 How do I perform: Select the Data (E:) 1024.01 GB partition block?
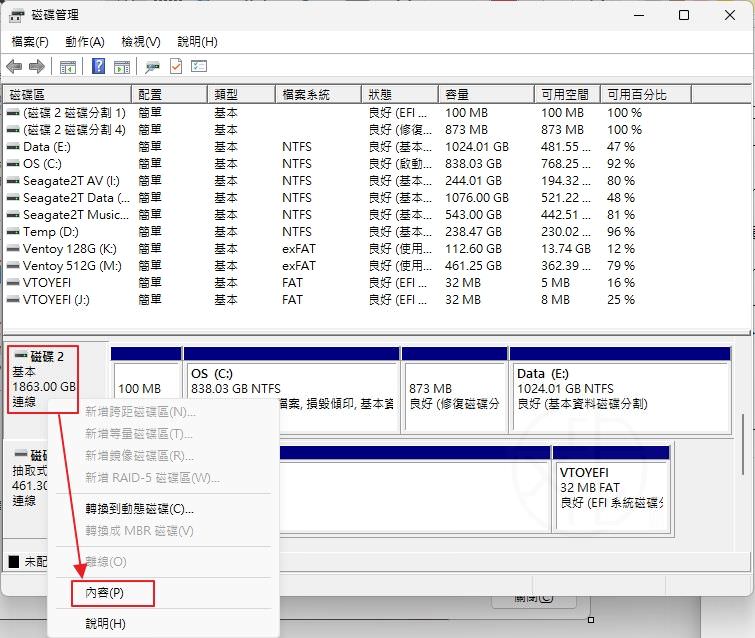coord(620,390)
